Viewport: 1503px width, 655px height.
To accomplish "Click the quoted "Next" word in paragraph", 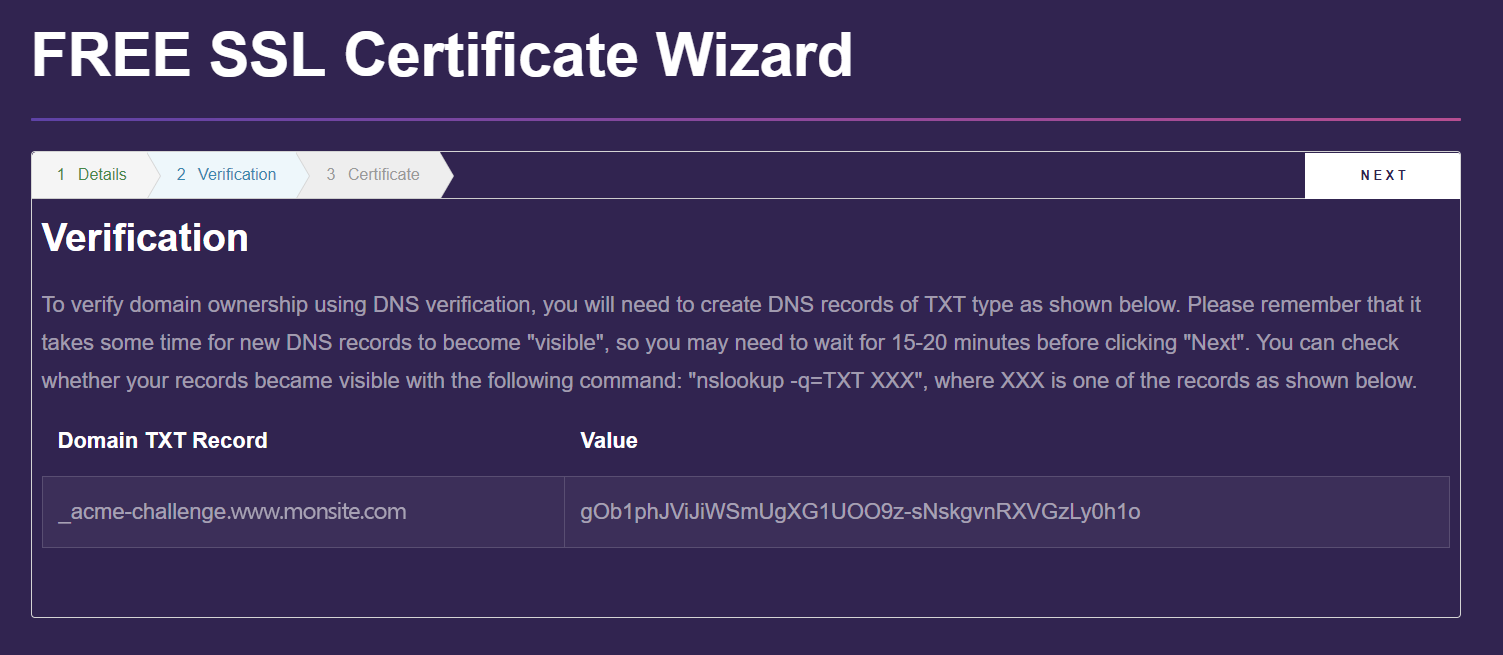I will click(x=1215, y=342).
